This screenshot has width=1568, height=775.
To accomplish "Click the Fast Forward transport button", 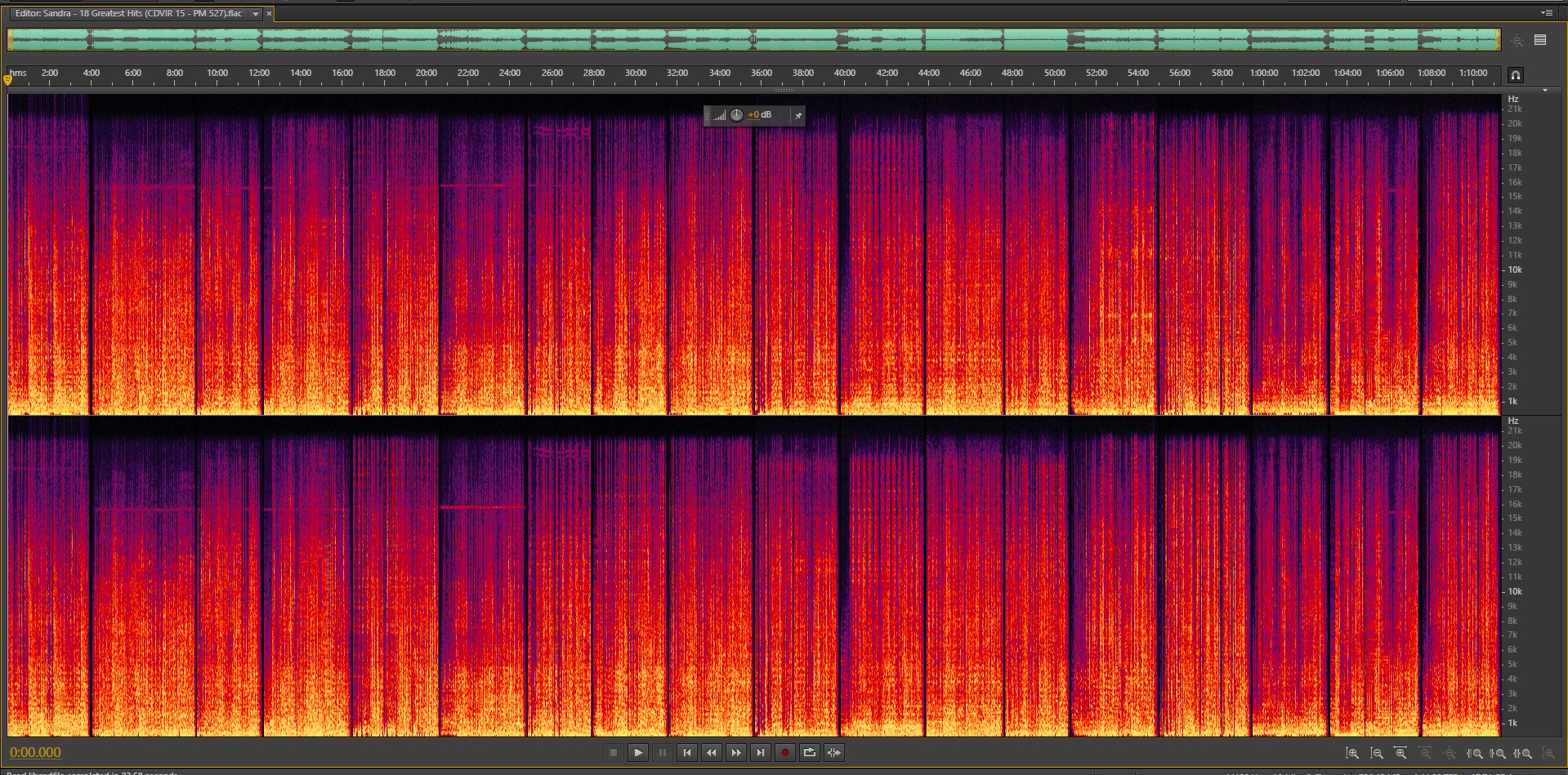I will pyautogui.click(x=736, y=753).
